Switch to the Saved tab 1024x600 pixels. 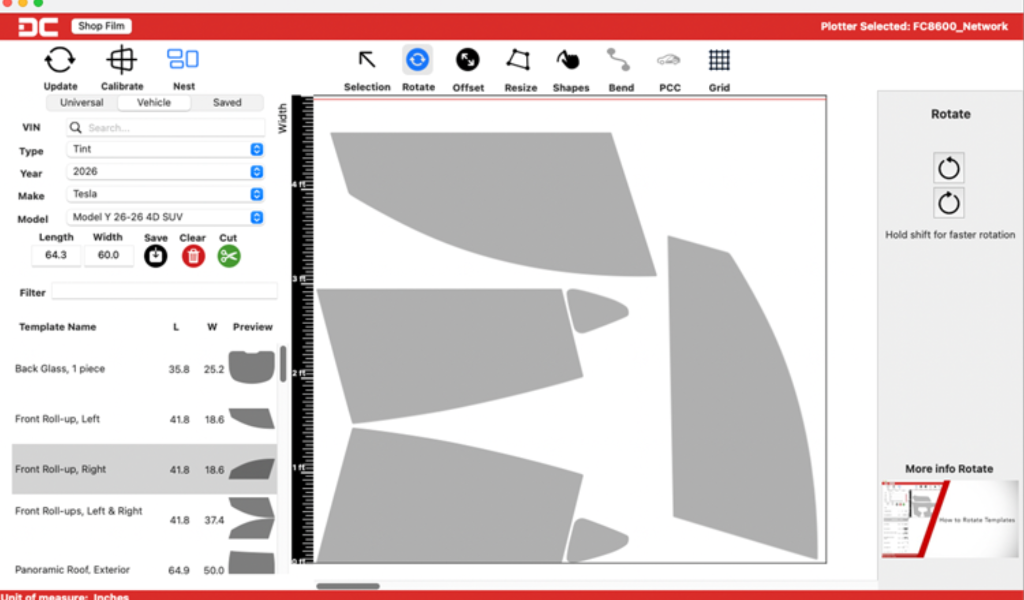227,103
